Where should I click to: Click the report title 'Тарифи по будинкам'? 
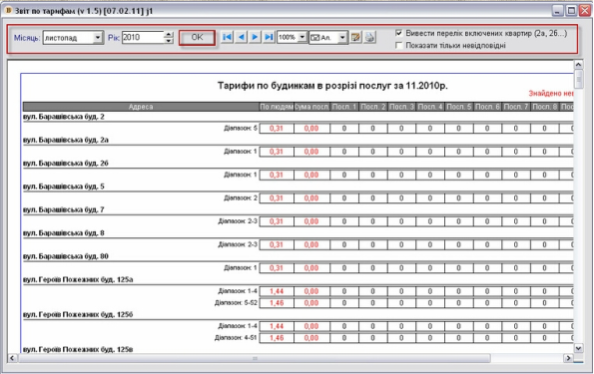click(x=332, y=86)
